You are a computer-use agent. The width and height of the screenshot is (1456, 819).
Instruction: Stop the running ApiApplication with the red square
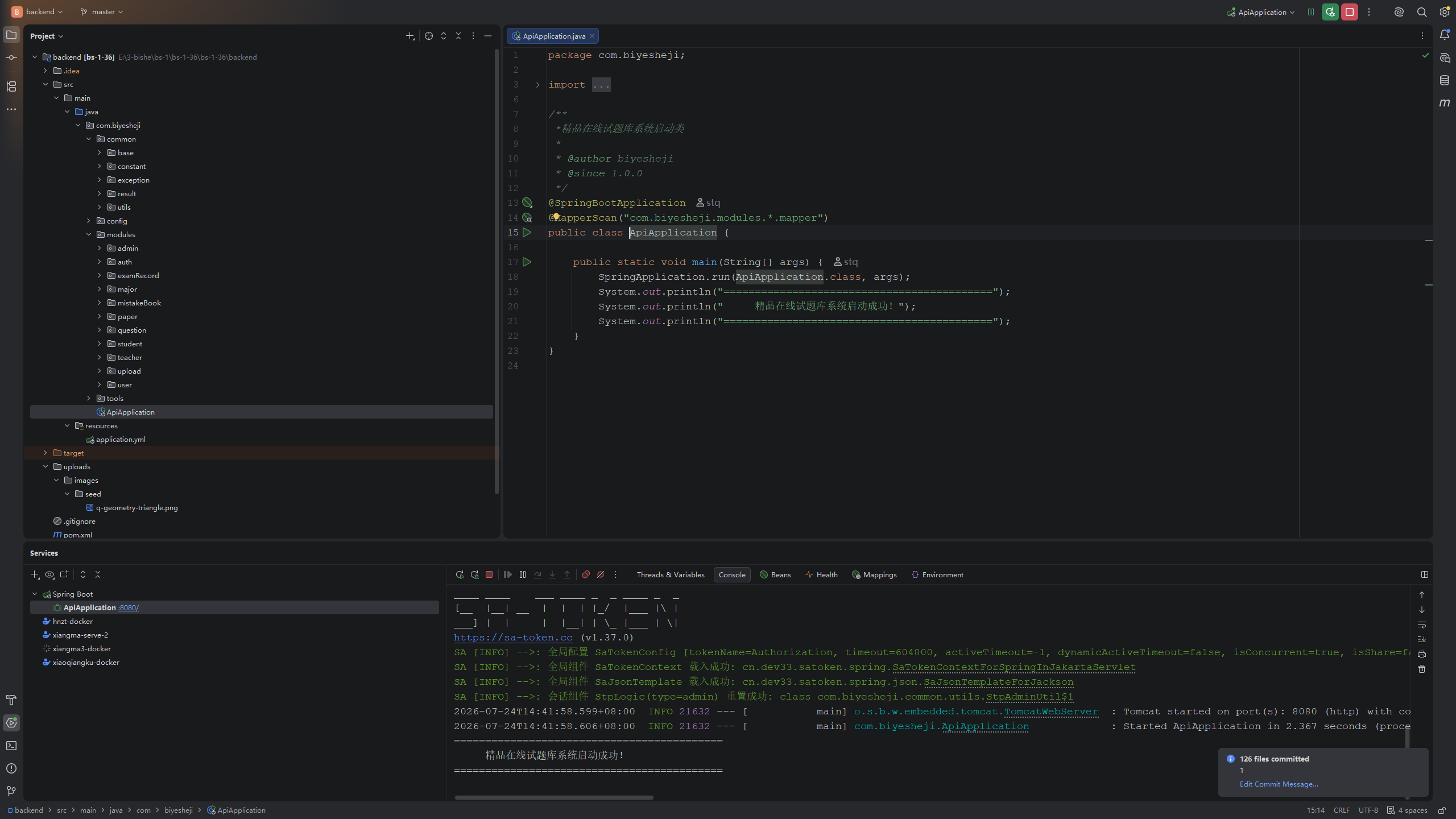pyautogui.click(x=1349, y=12)
